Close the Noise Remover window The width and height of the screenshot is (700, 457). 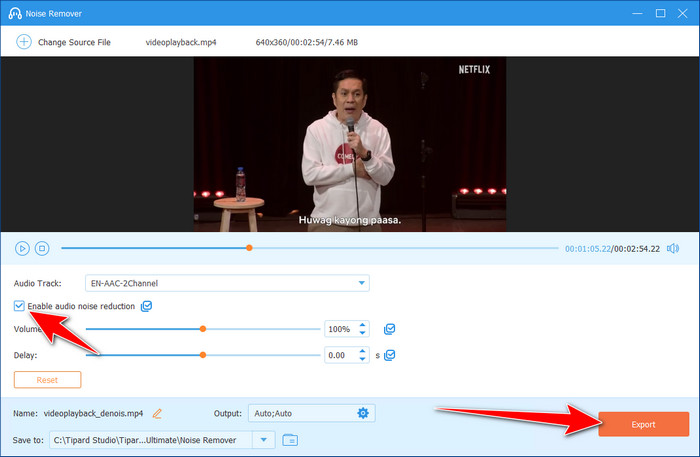pyautogui.click(x=683, y=13)
